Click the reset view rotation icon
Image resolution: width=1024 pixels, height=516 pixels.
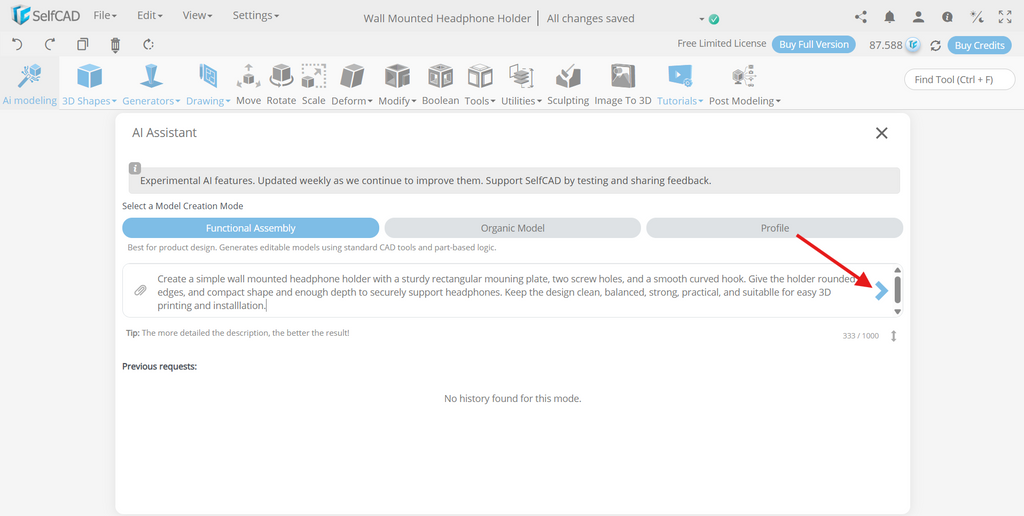(x=148, y=44)
